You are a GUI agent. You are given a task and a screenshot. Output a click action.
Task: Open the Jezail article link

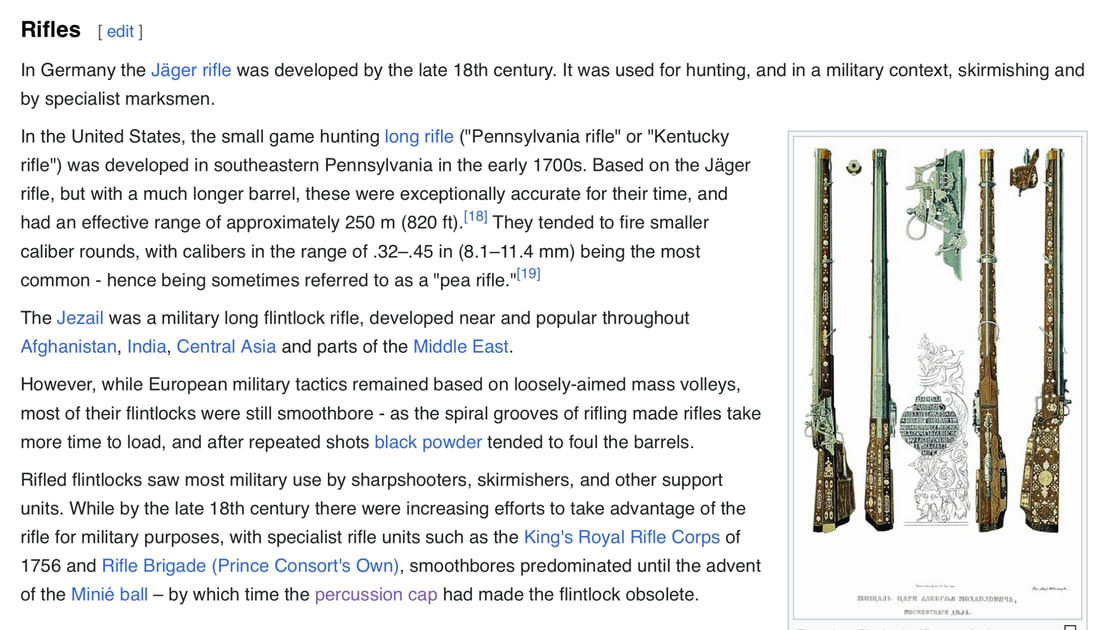tap(80, 318)
